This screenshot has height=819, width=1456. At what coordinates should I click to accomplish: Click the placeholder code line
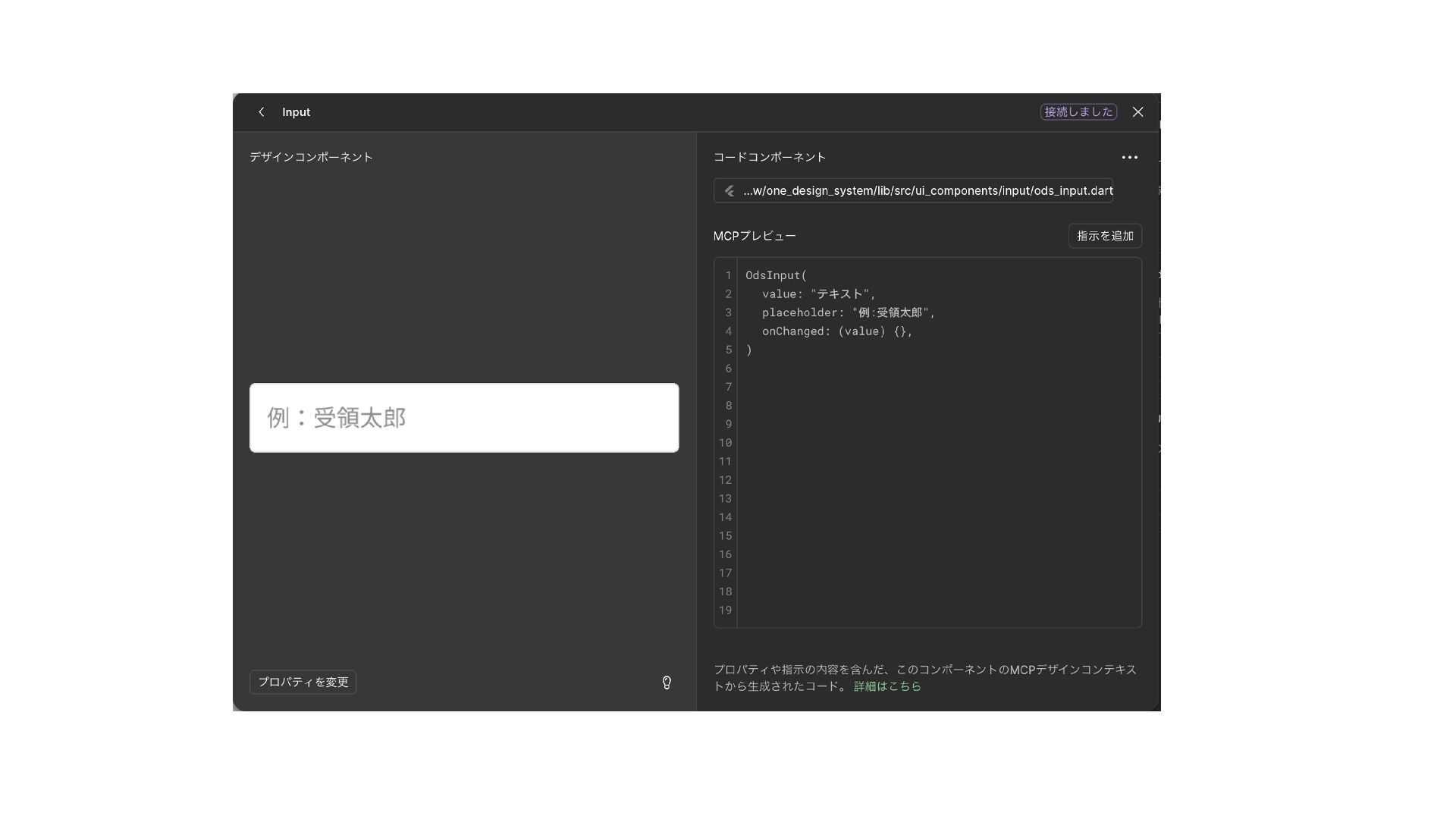pyautogui.click(x=848, y=312)
